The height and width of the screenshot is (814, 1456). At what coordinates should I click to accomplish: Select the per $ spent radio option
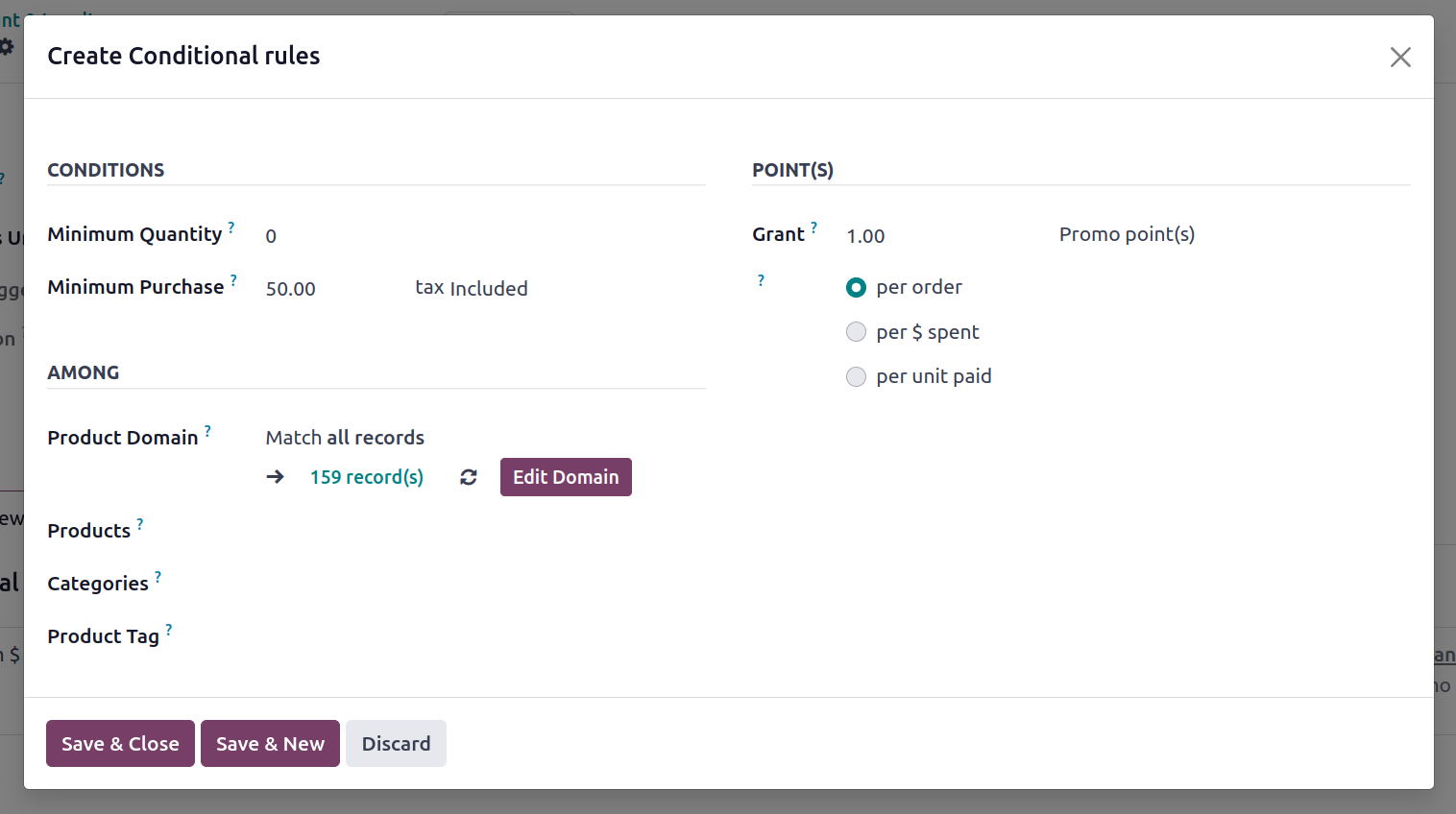point(856,332)
